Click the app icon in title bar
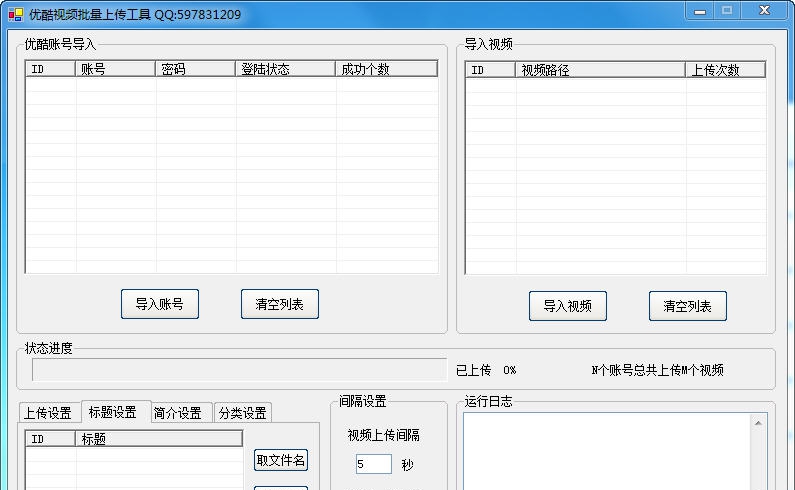The height and width of the screenshot is (490, 795). [x=16, y=14]
